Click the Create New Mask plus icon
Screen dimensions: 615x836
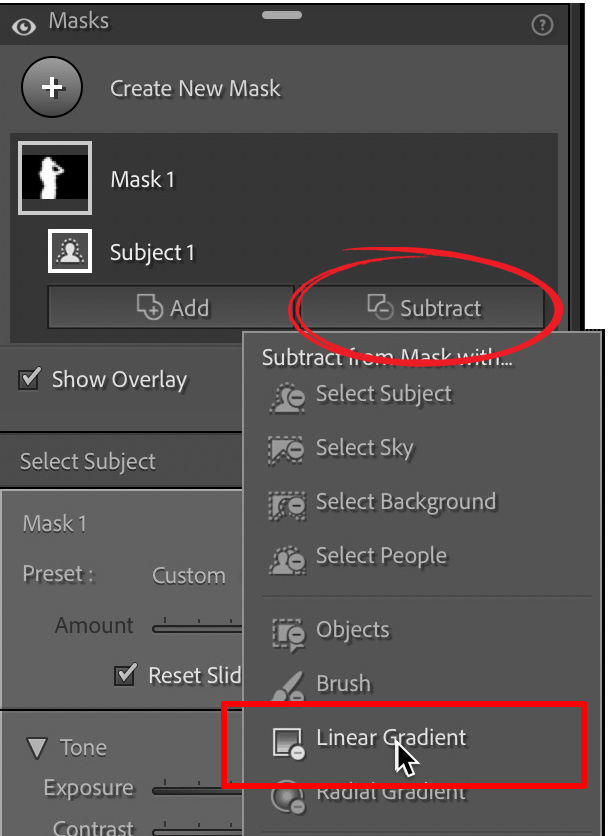coord(52,87)
